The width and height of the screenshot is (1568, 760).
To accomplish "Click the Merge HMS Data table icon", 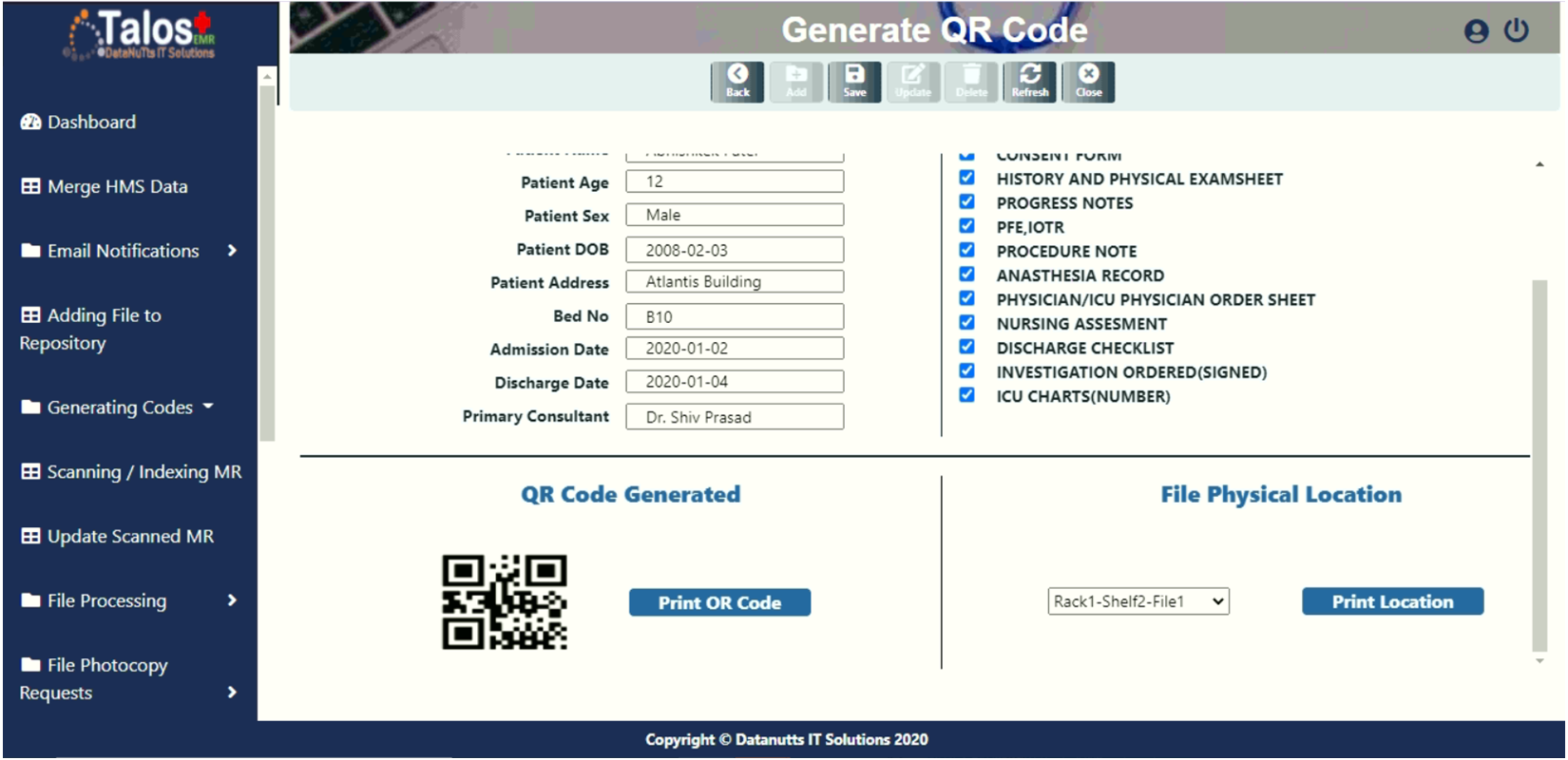I will (30, 186).
